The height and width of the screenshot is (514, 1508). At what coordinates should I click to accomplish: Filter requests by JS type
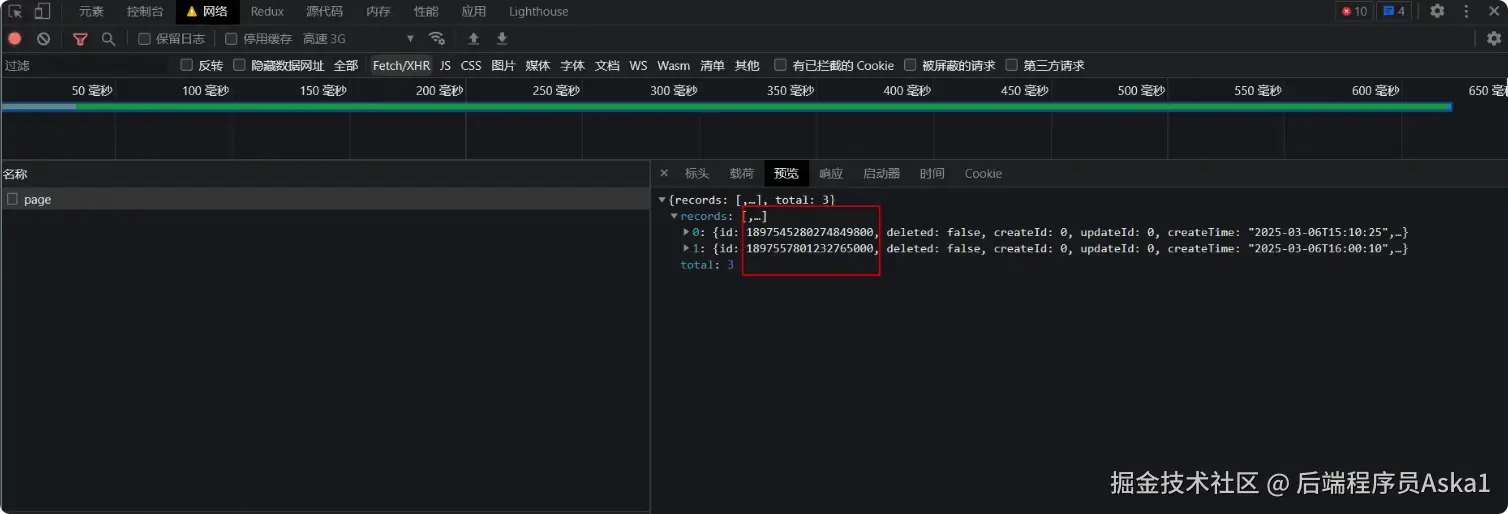click(x=445, y=65)
